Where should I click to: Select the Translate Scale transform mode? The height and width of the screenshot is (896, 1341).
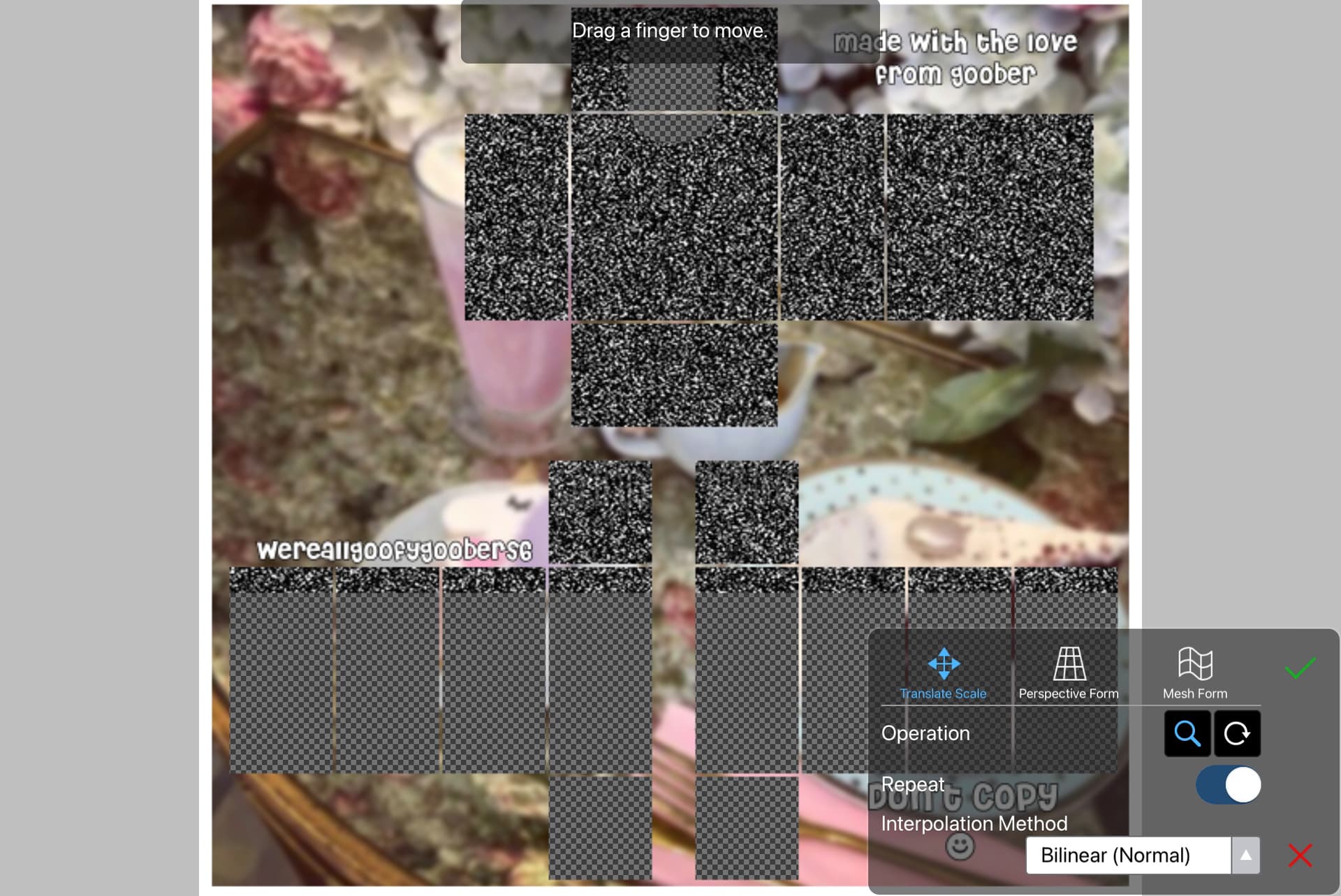point(943,673)
